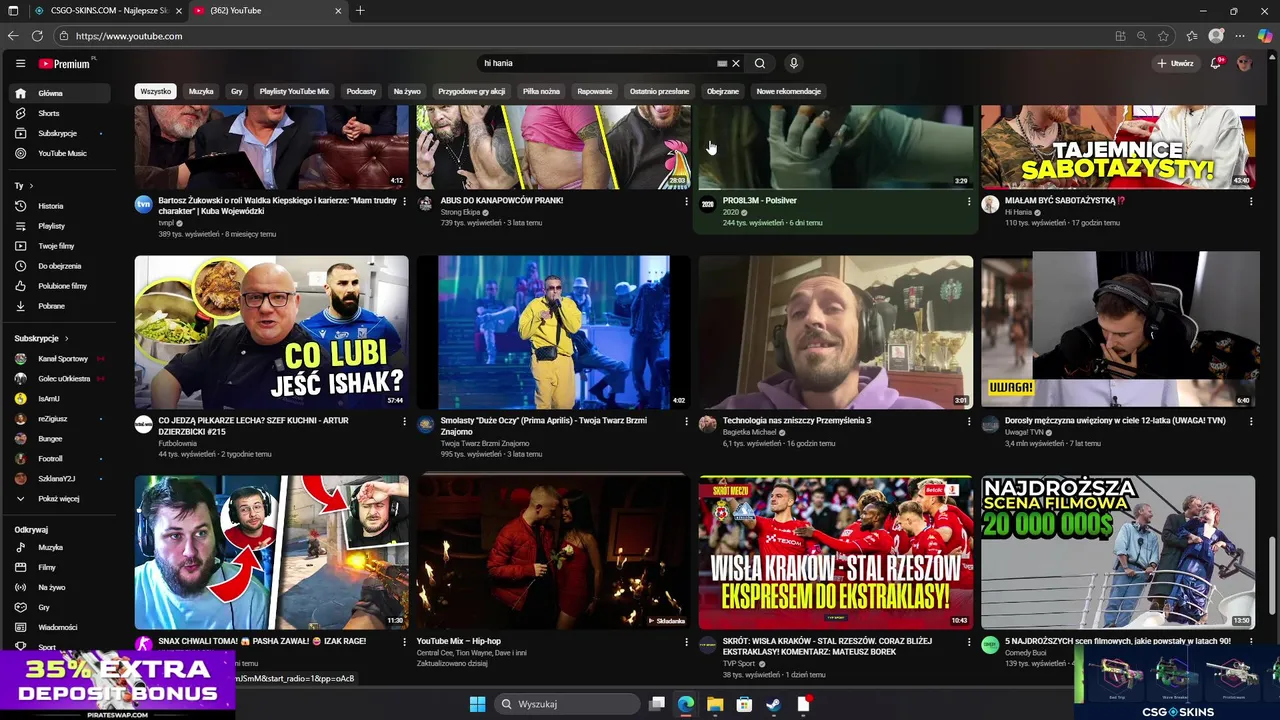Select the Nowe rekomendacje chip
The height and width of the screenshot is (720, 1280).
(x=789, y=91)
